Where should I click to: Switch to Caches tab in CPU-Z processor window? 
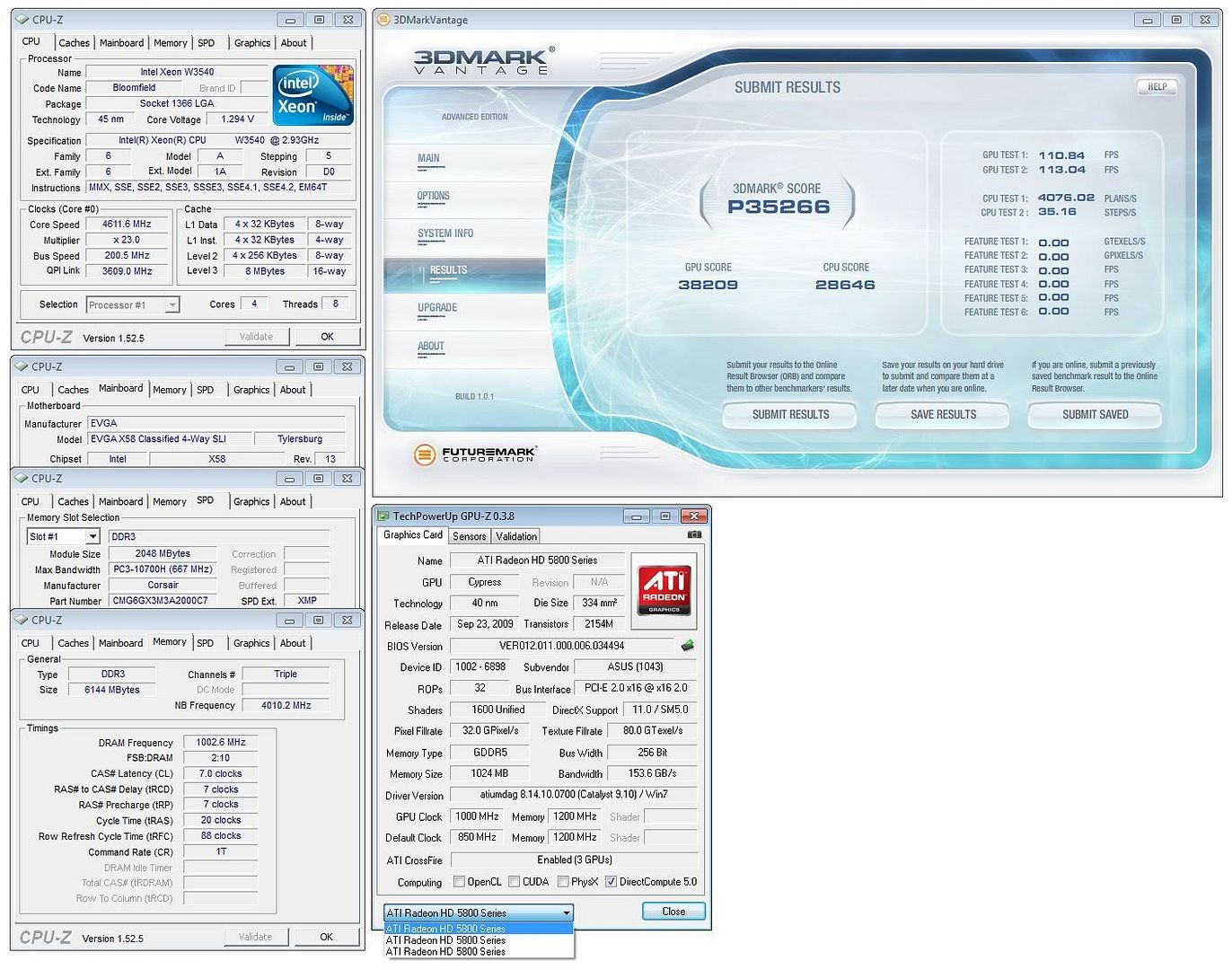74,43
